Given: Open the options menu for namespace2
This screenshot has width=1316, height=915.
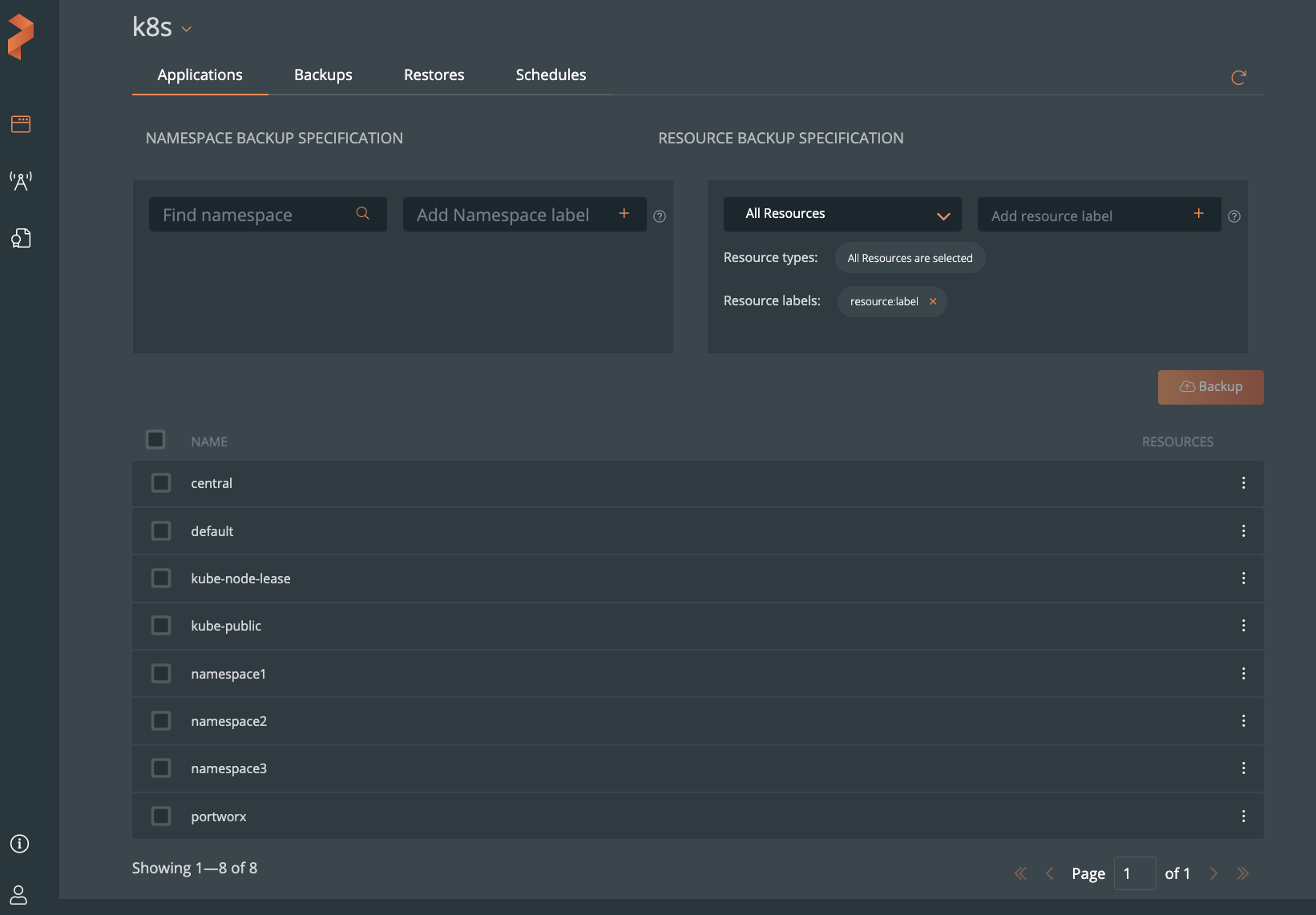Looking at the screenshot, I should (x=1243, y=721).
